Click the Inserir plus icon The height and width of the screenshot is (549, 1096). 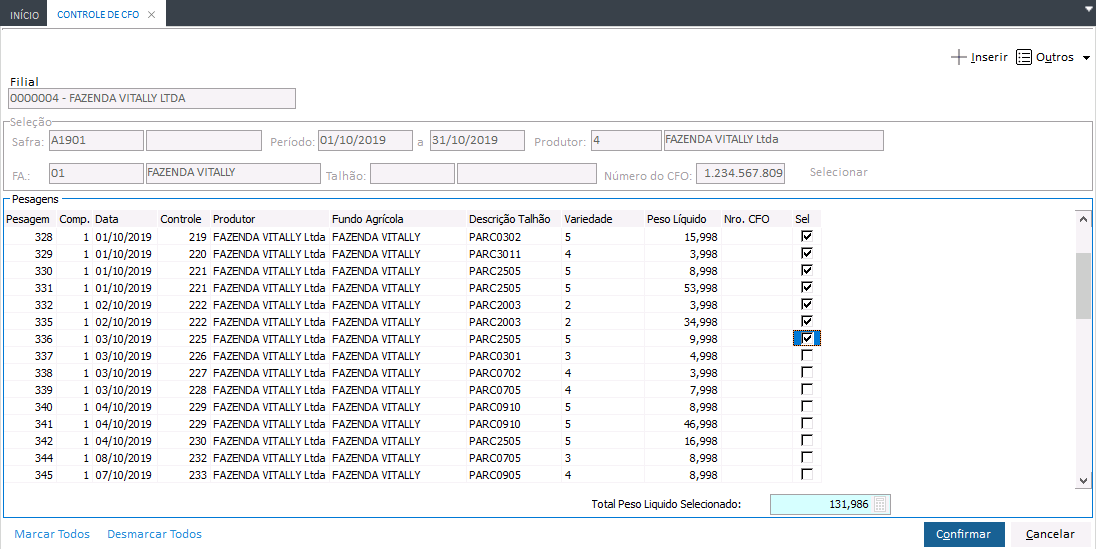(x=958, y=58)
